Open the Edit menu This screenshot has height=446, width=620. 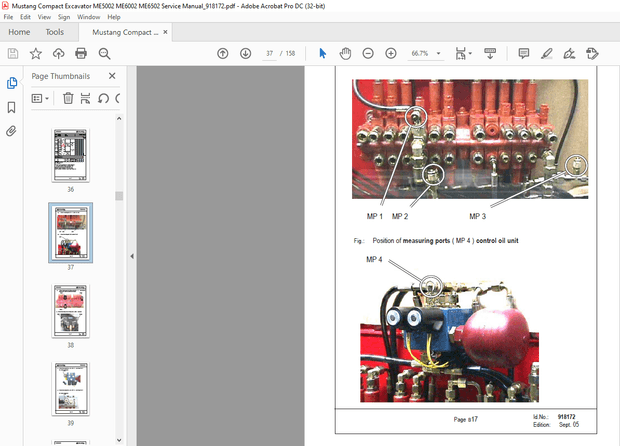(x=25, y=17)
